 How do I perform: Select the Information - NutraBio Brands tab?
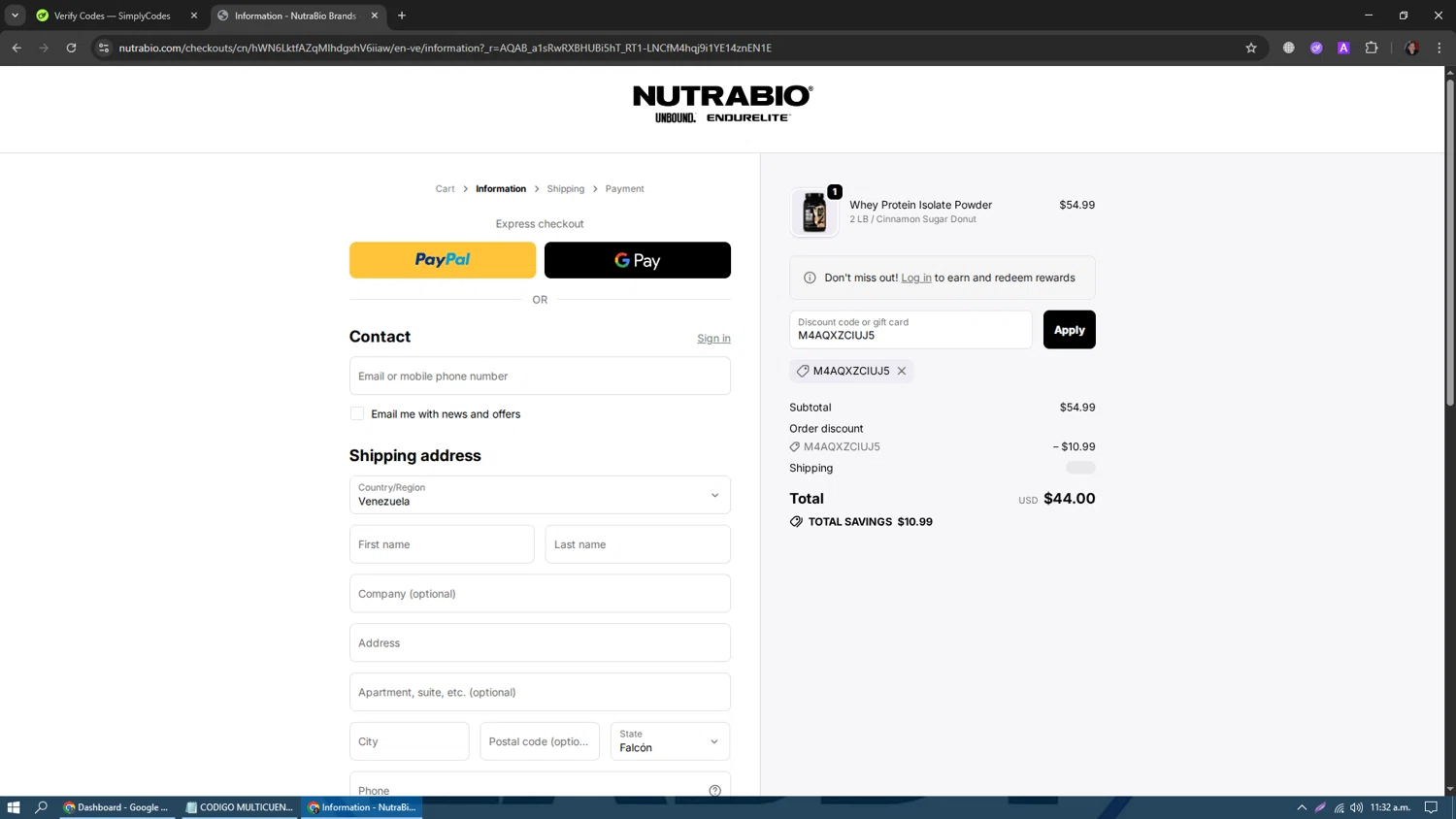(x=295, y=16)
